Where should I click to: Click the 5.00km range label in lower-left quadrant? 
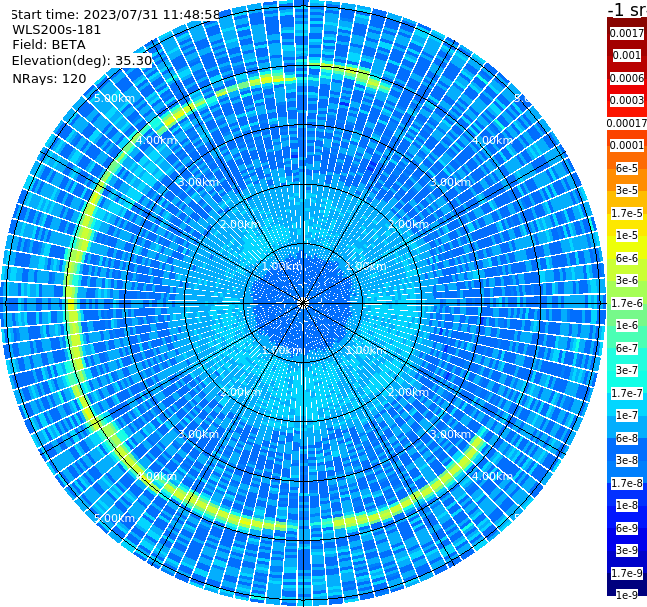(114, 518)
